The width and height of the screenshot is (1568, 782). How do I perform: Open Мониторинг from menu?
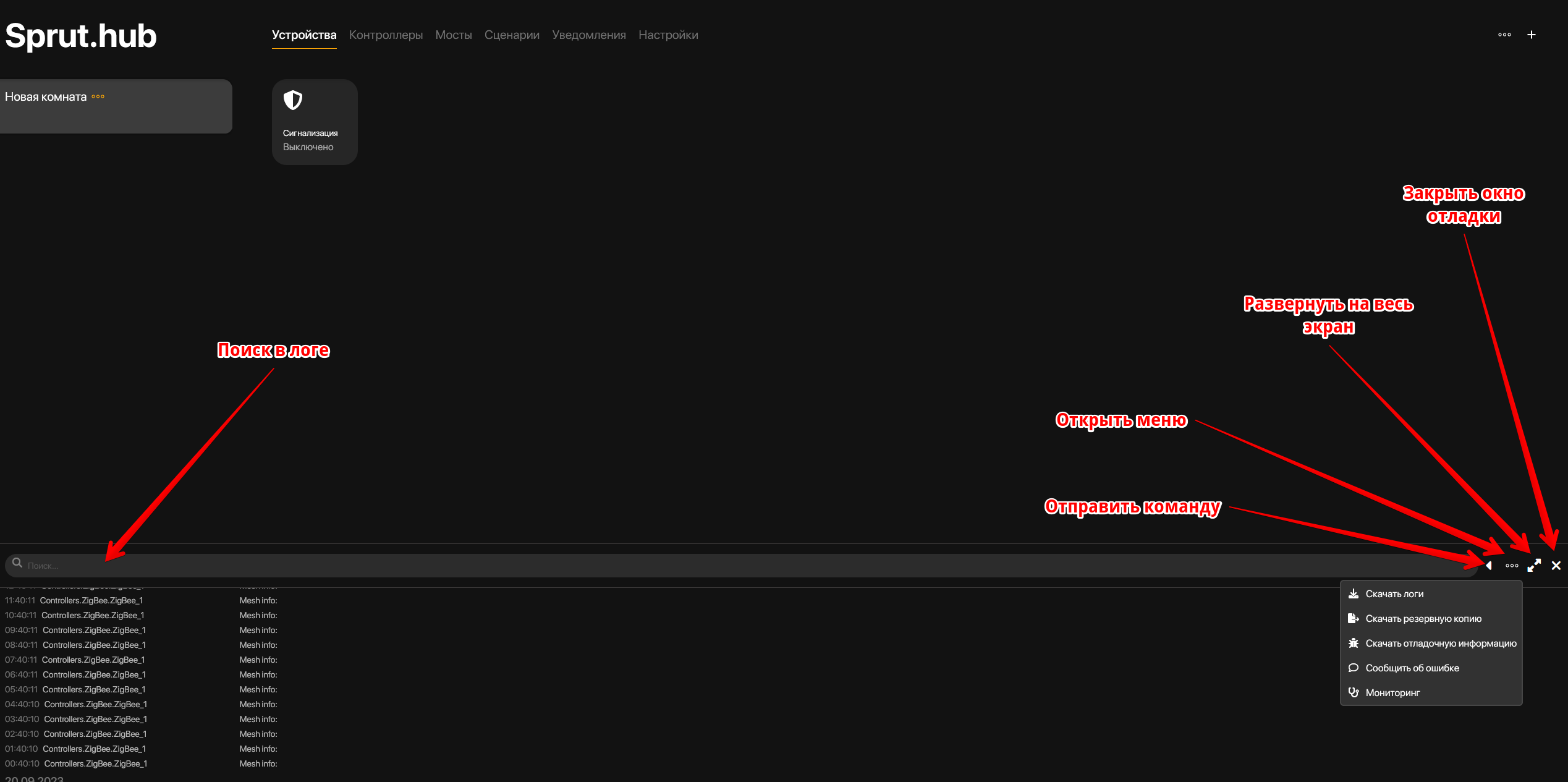[1392, 693]
